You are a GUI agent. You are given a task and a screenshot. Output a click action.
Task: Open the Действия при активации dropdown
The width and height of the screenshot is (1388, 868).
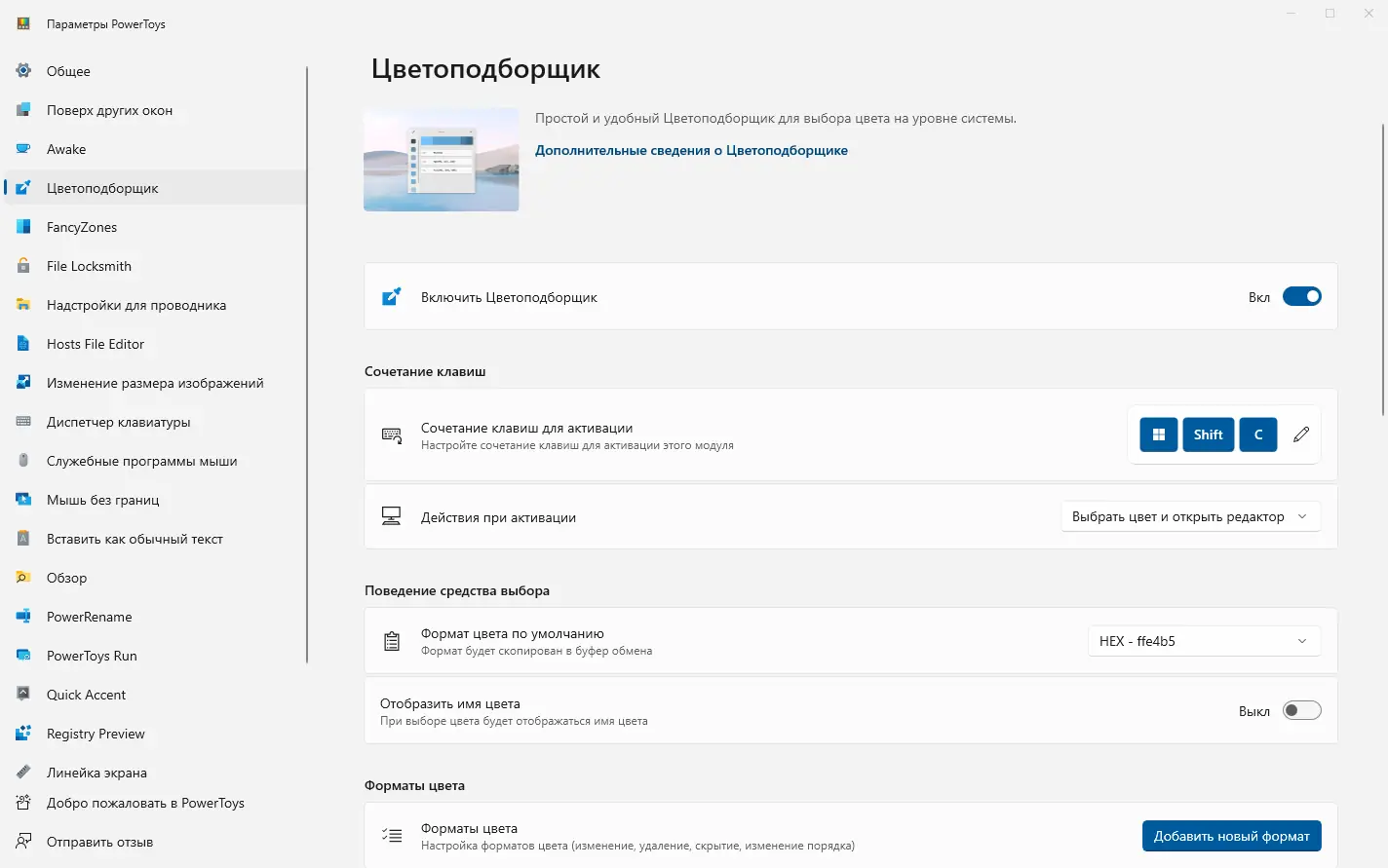1190,517
